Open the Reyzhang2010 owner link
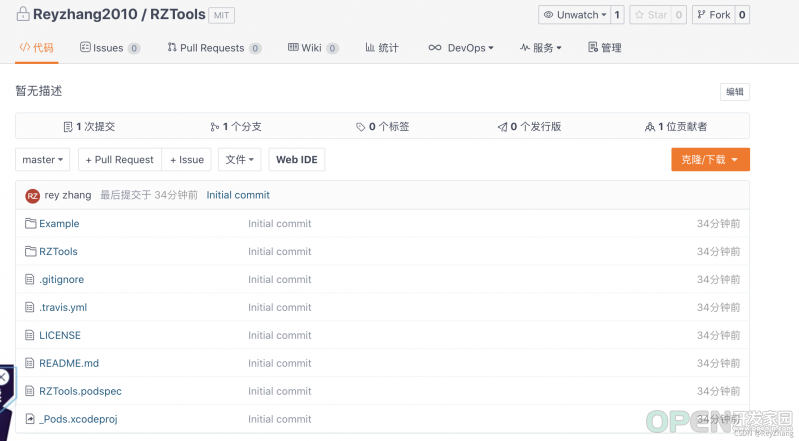The height and width of the screenshot is (441, 799). pos(85,14)
